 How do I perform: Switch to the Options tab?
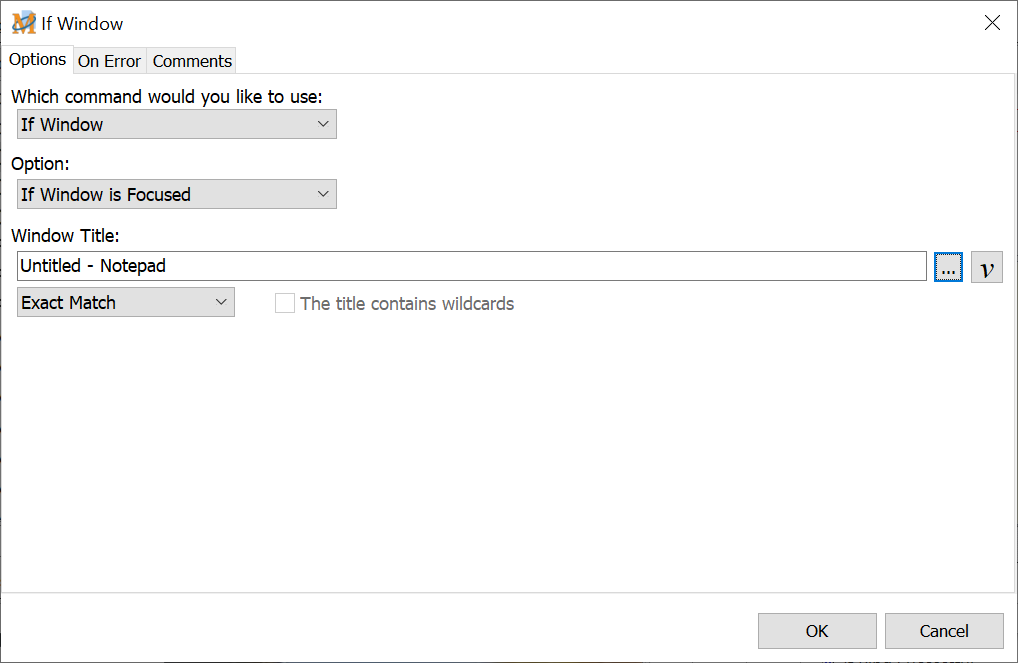point(38,59)
